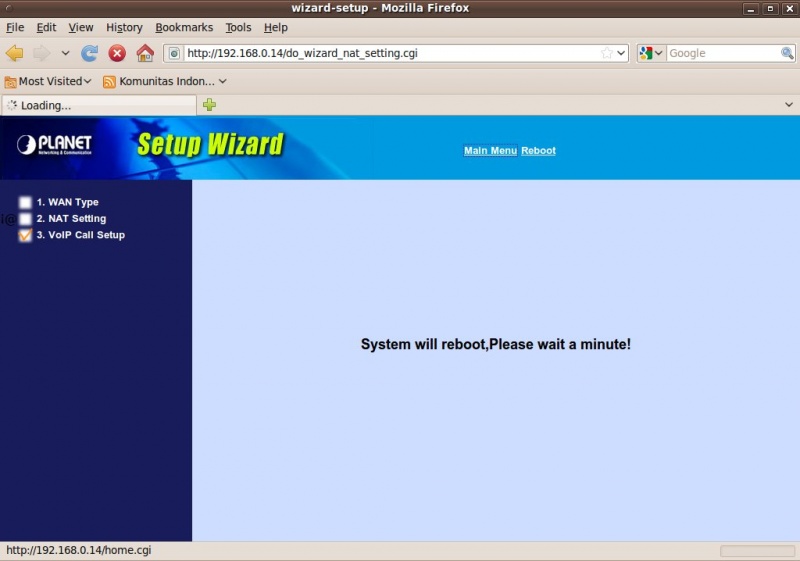
Task: Go back with the Back arrow
Action: (14, 53)
